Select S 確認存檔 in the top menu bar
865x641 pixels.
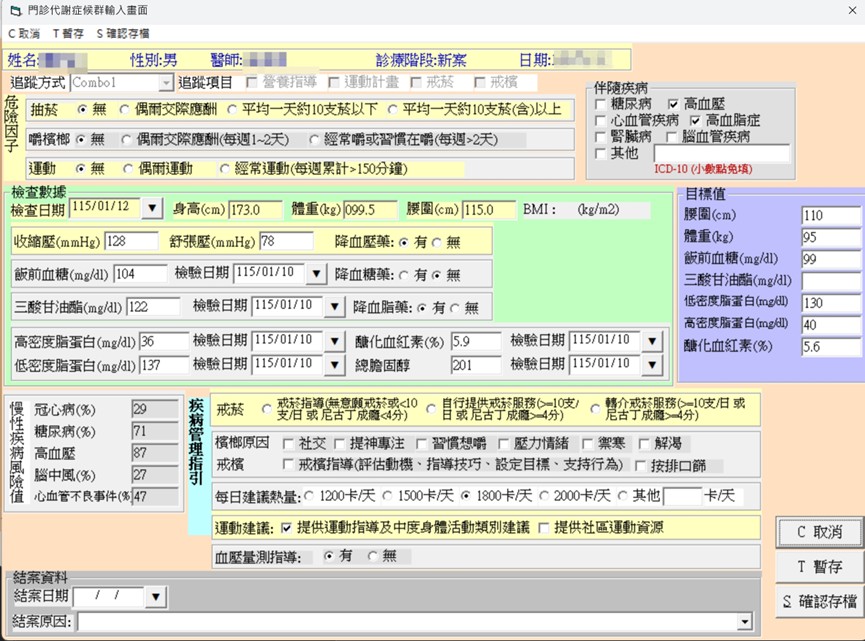tap(122, 33)
